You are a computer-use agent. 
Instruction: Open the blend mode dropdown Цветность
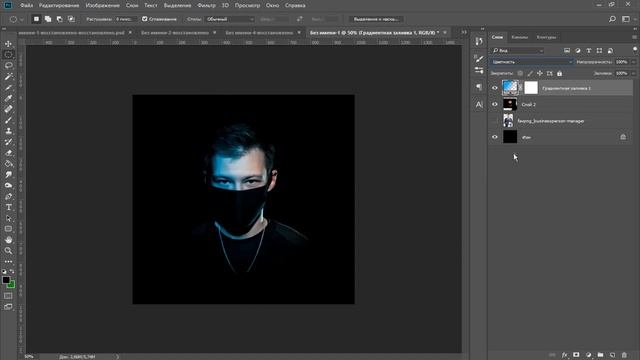[x=532, y=62]
